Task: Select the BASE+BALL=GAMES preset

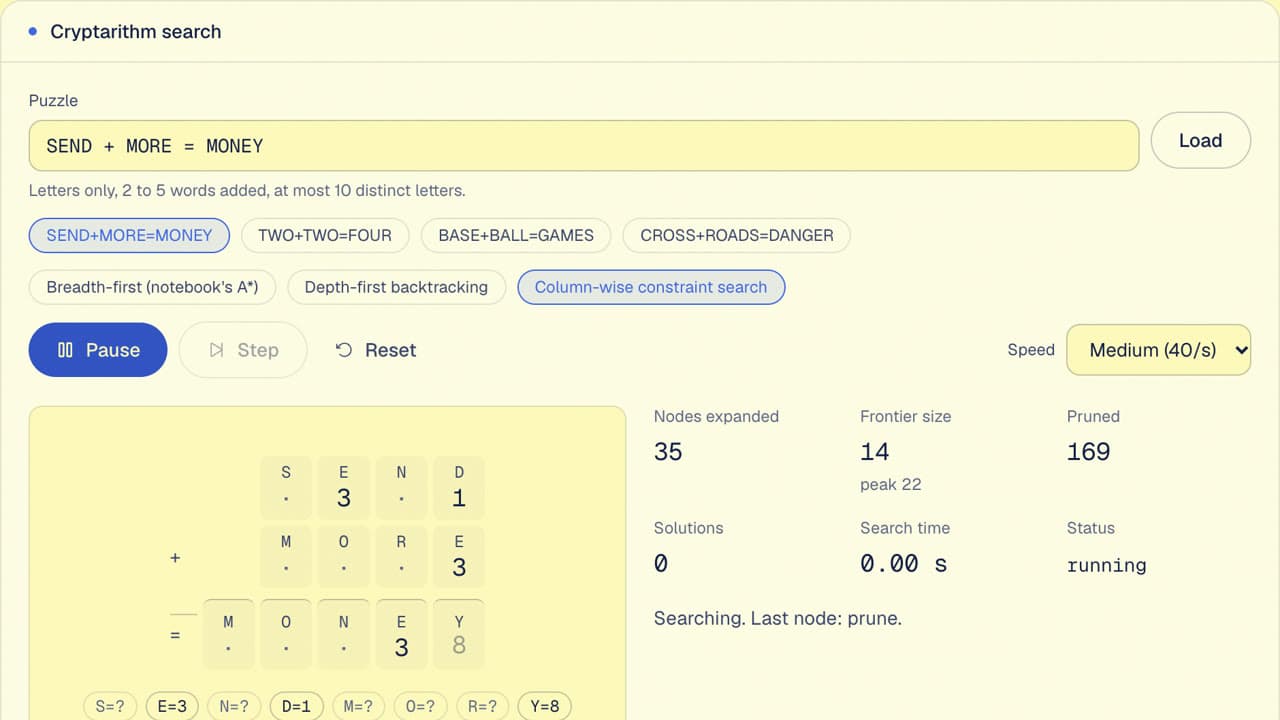Action: pyautogui.click(x=516, y=236)
